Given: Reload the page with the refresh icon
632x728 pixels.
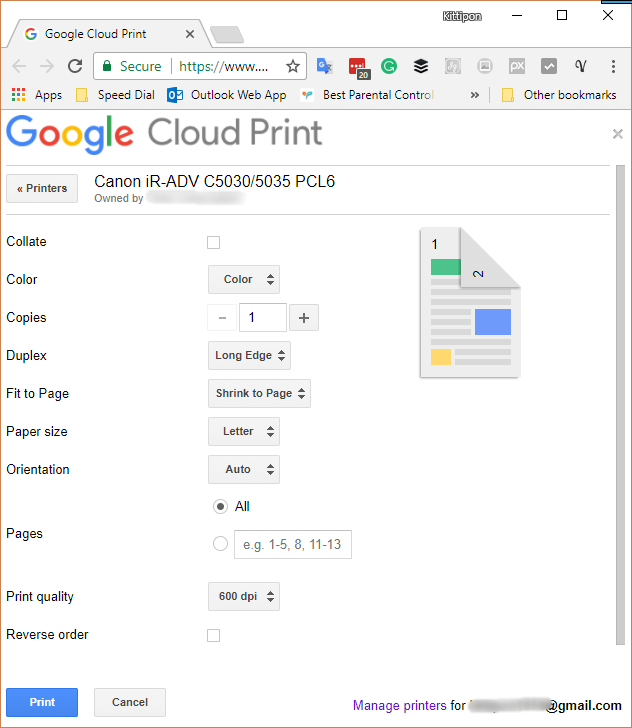Looking at the screenshot, I should [x=75, y=66].
